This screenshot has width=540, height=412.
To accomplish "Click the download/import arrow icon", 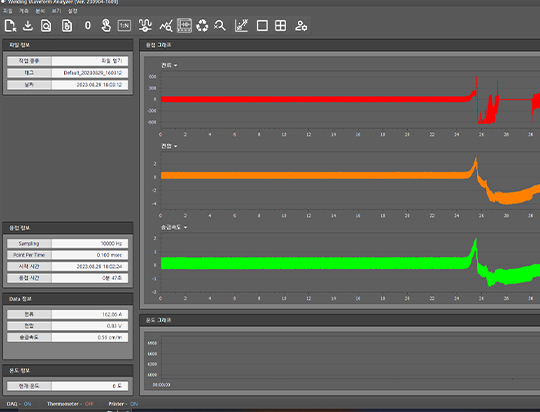I will point(28,26).
